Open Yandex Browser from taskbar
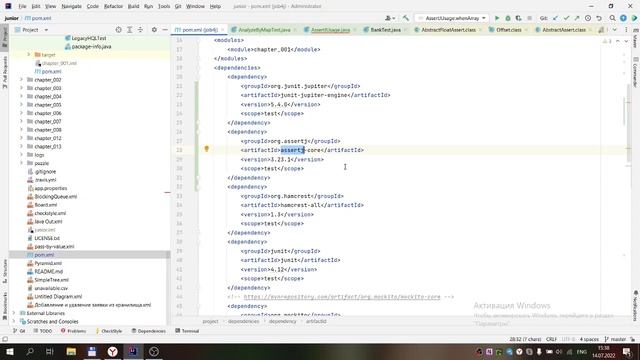This screenshot has height=360, width=640. (x=113, y=351)
